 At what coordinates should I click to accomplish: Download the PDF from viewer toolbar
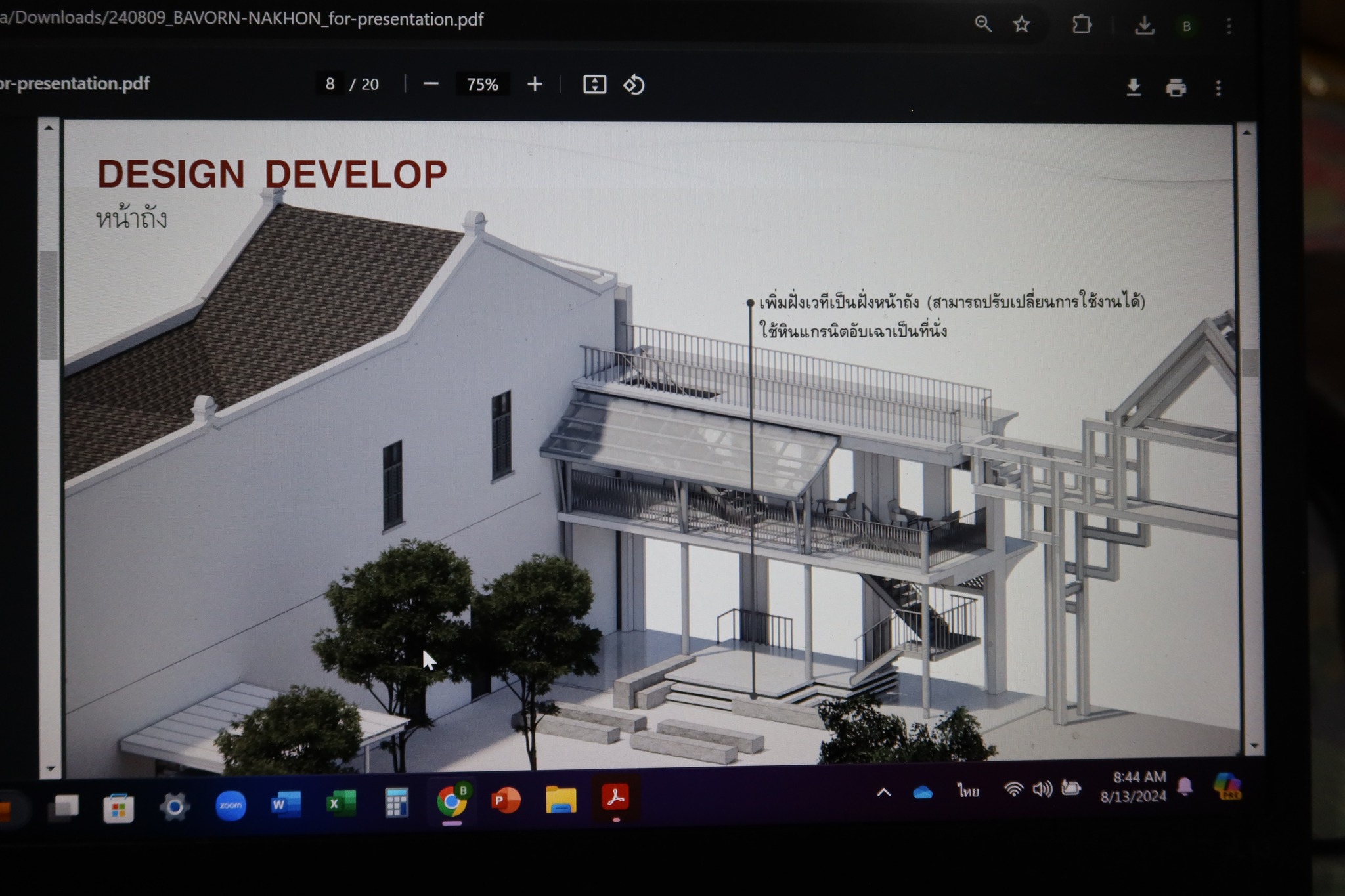point(1134,87)
